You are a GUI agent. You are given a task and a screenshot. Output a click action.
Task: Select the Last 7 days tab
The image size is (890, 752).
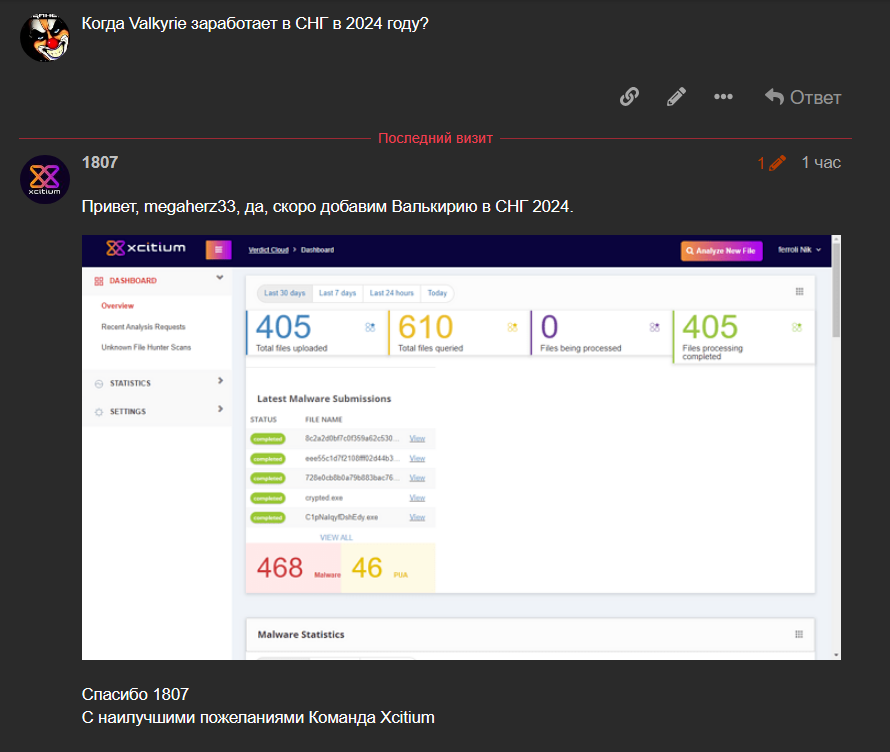(337, 293)
